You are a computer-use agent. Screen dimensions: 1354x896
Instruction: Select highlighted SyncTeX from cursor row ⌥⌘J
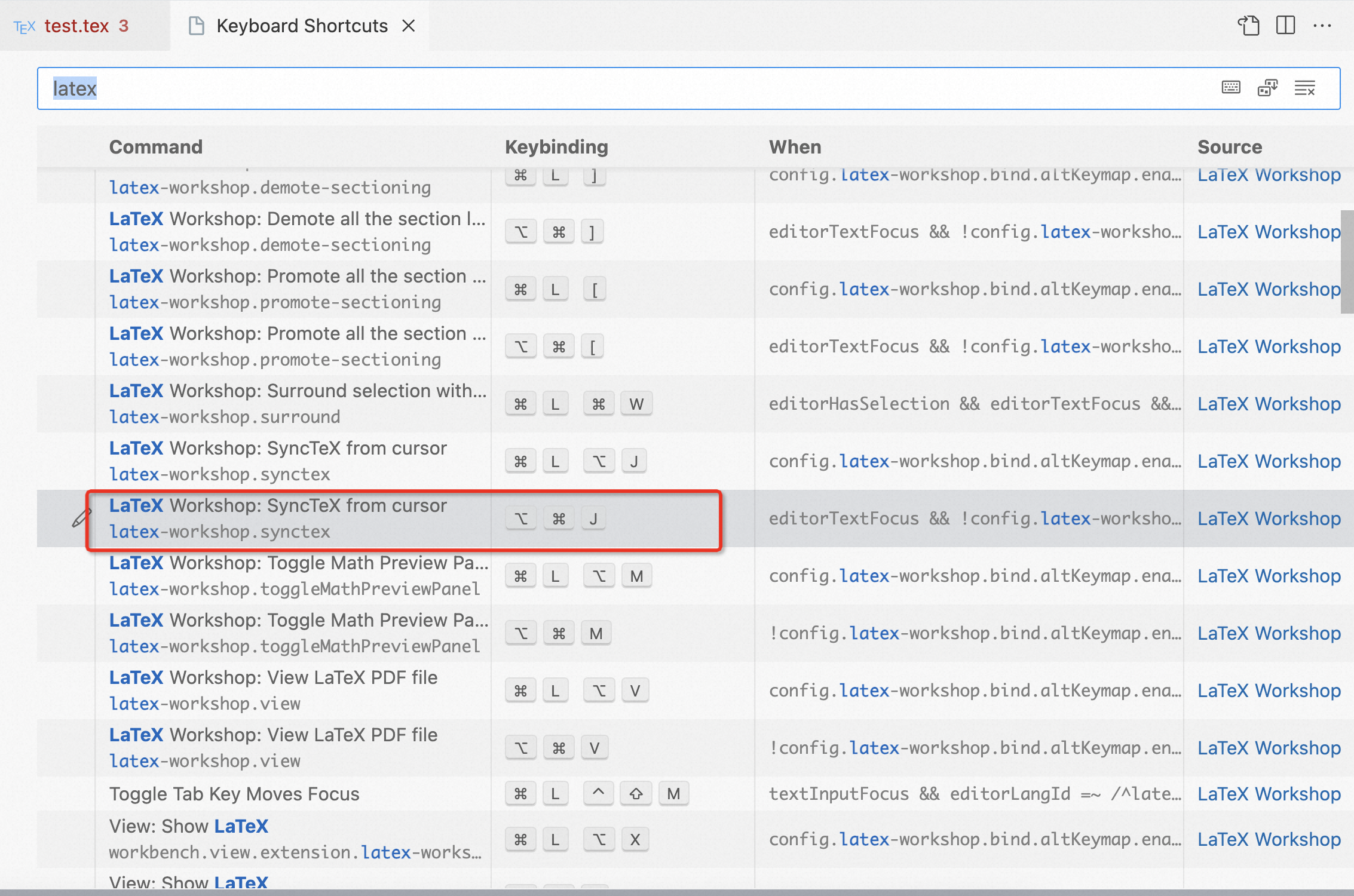click(696, 518)
